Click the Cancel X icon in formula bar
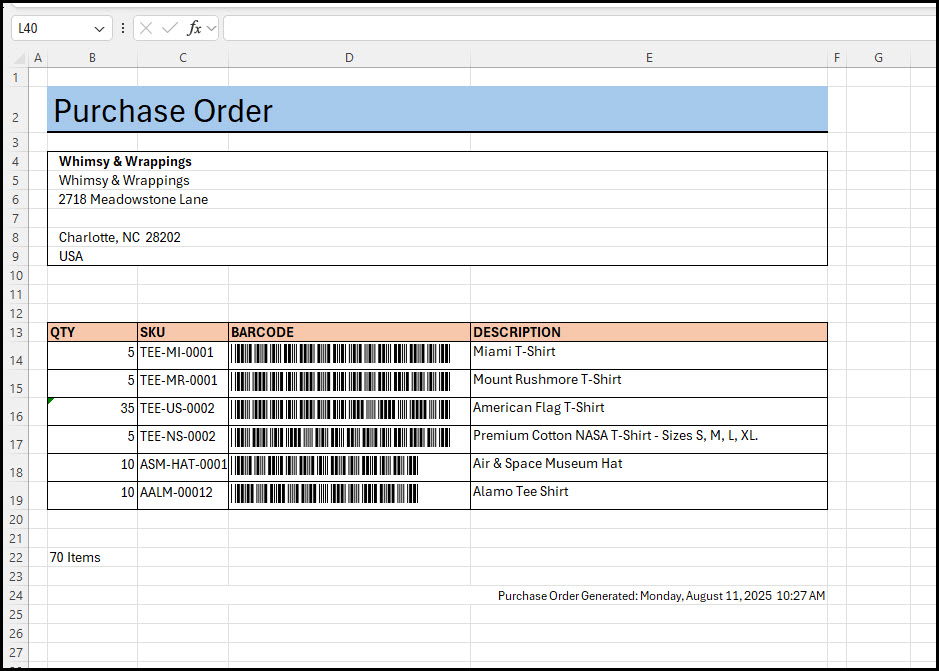Viewport: 939px width, 671px height. pos(146,28)
